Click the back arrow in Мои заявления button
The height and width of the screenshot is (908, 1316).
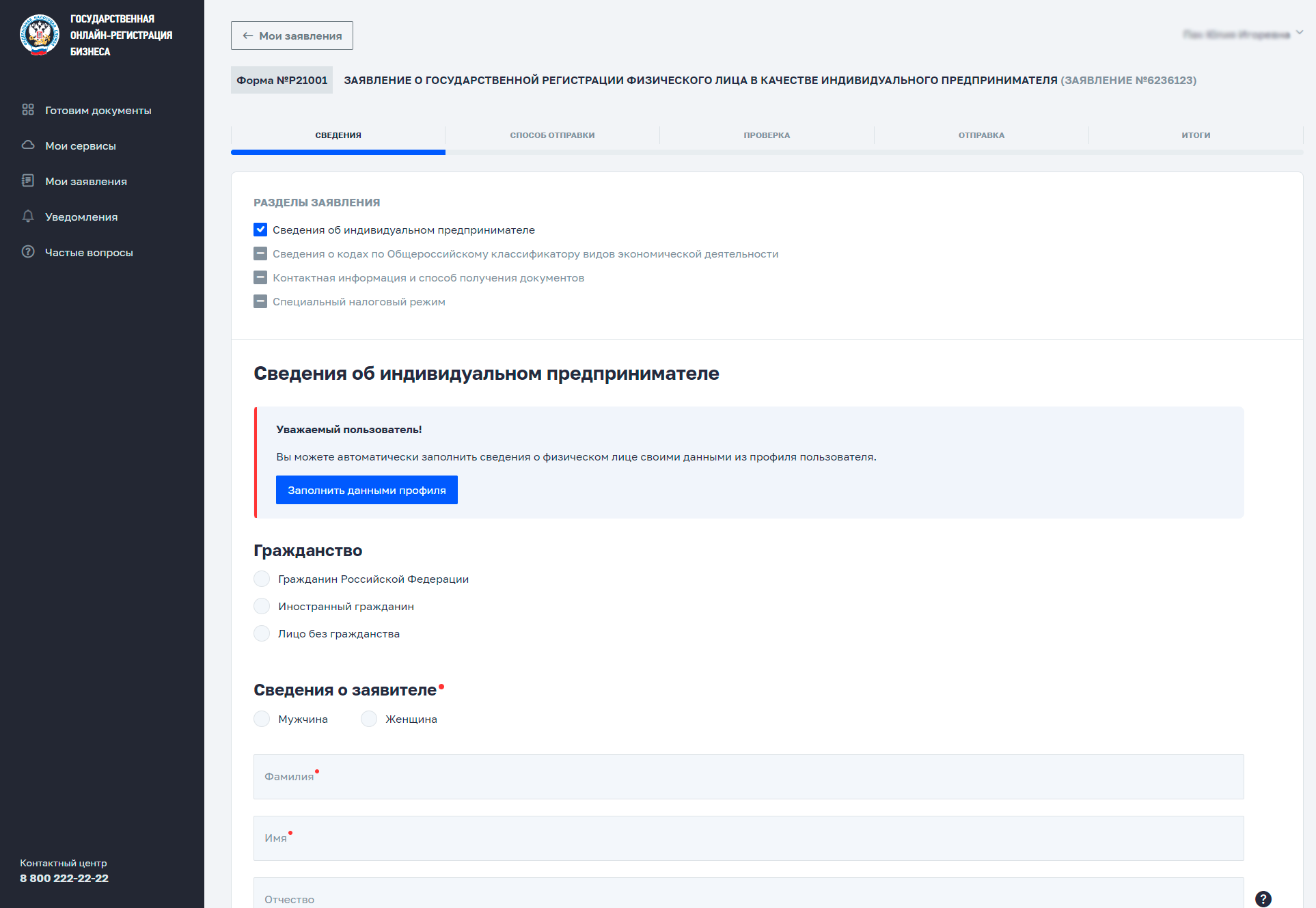pos(248,36)
